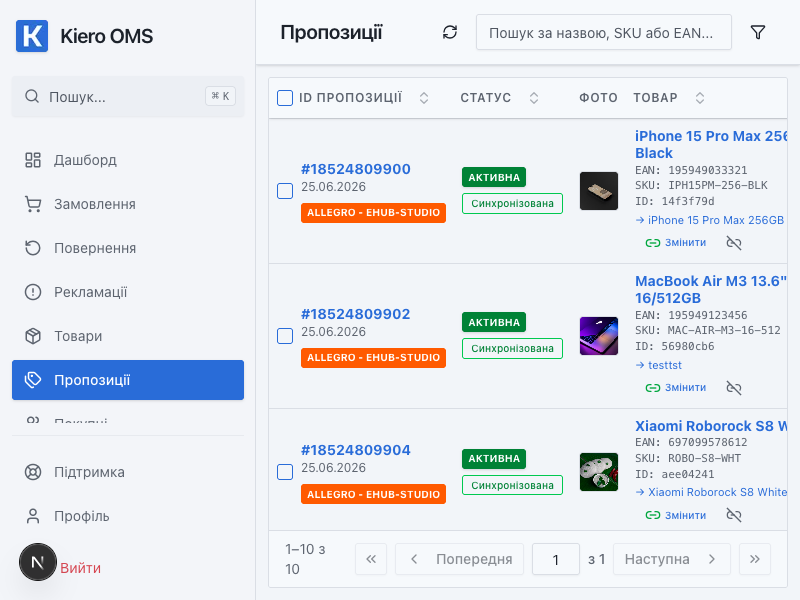Open linked product 'iPhone 15 Pro Max 256GB'
800x600 pixels.
tap(710, 220)
